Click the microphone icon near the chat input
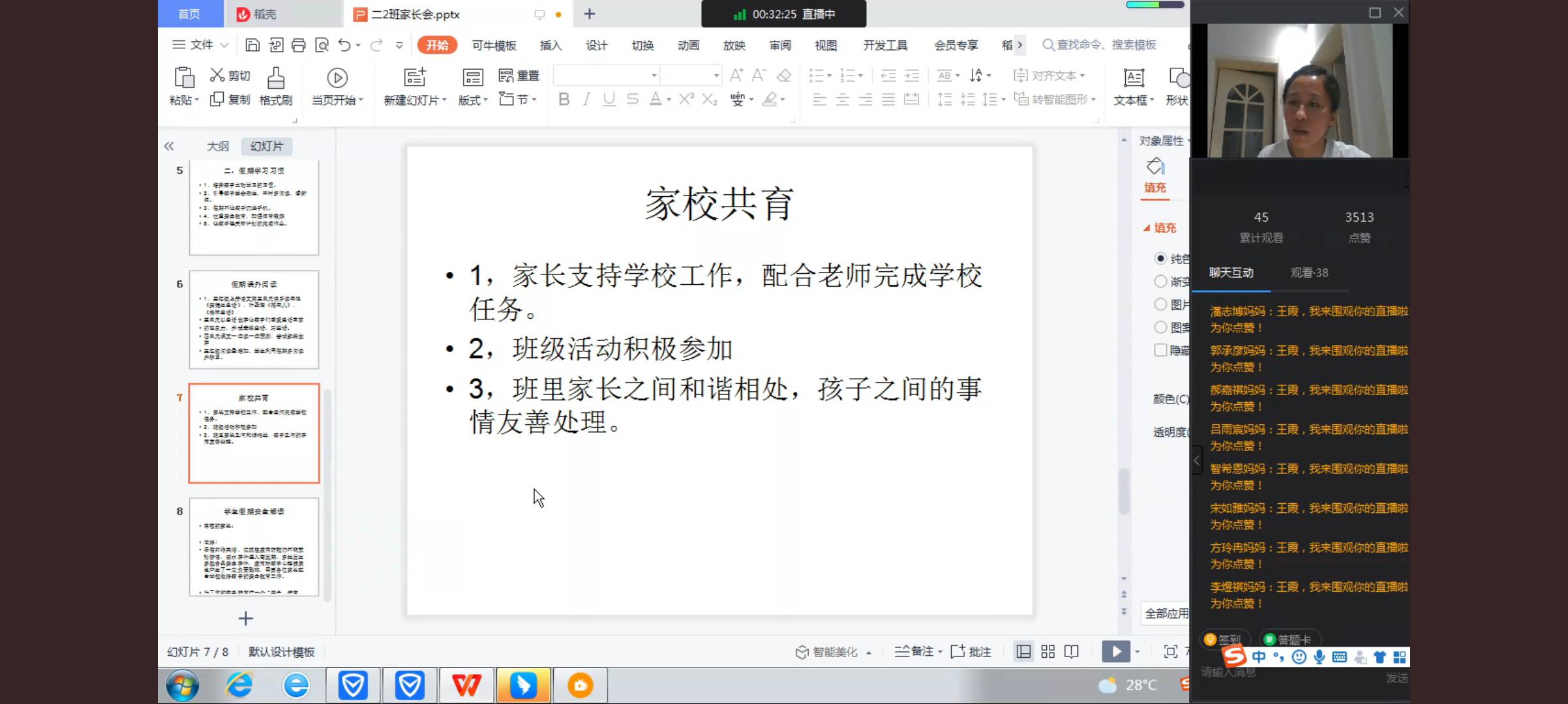The image size is (1568, 704). coord(1319,657)
